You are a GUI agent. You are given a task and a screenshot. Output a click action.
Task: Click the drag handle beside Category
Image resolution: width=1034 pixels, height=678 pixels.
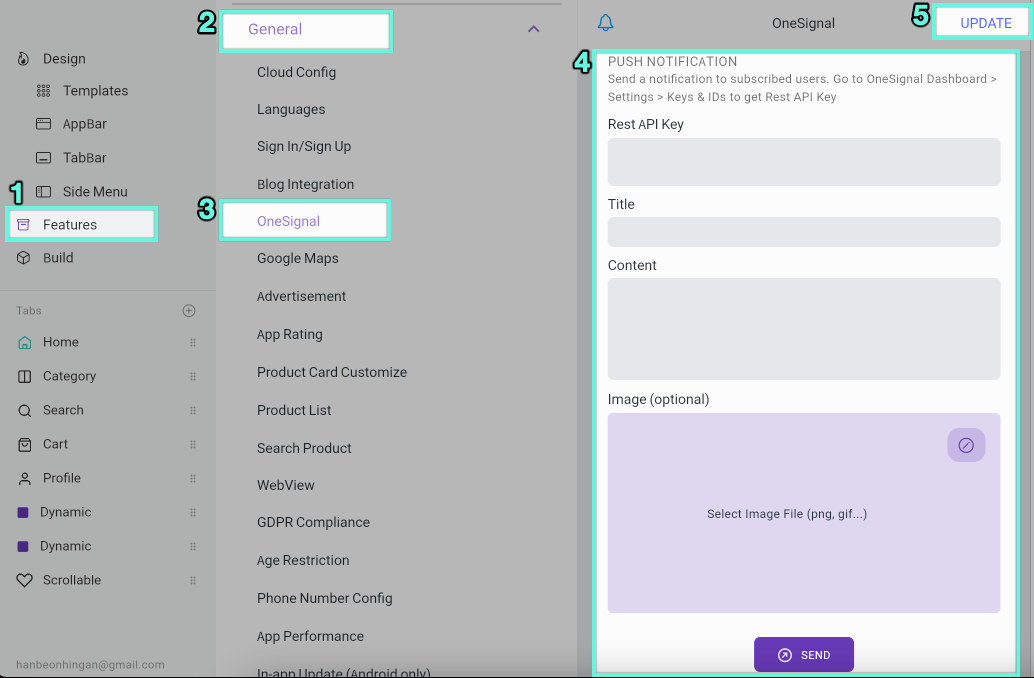point(193,377)
